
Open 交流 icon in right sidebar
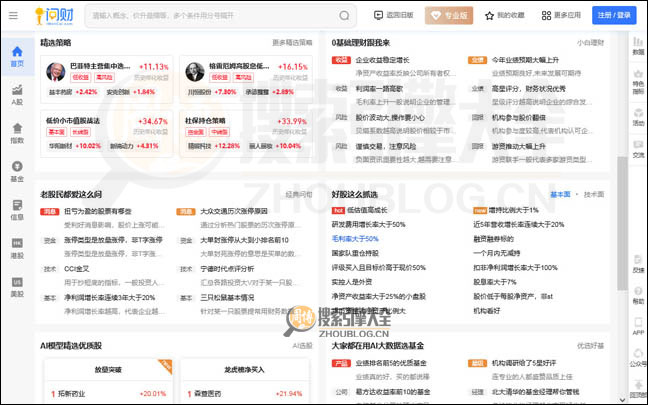[x=638, y=149]
